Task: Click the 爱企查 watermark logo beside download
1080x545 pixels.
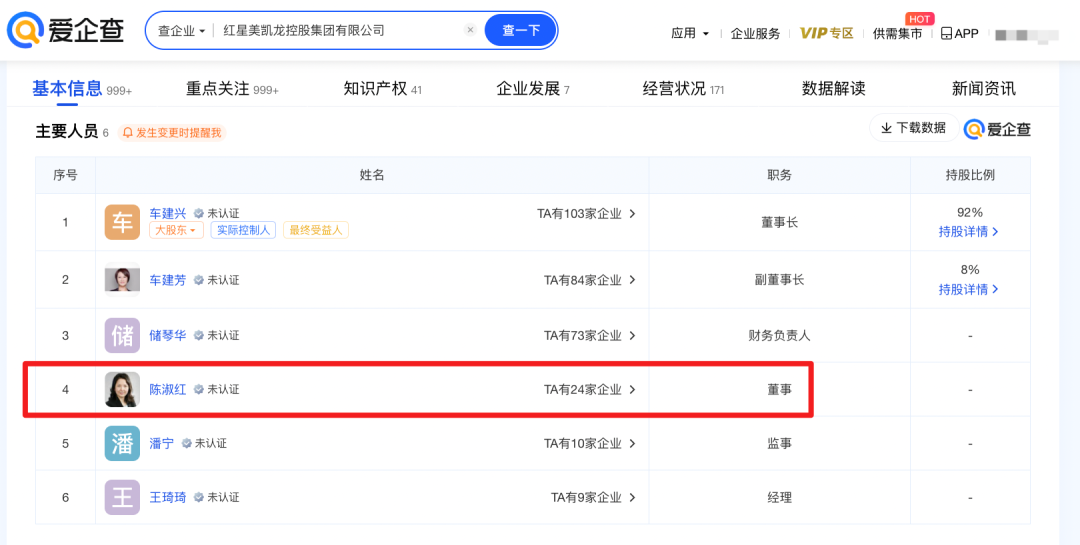Action: [997, 129]
